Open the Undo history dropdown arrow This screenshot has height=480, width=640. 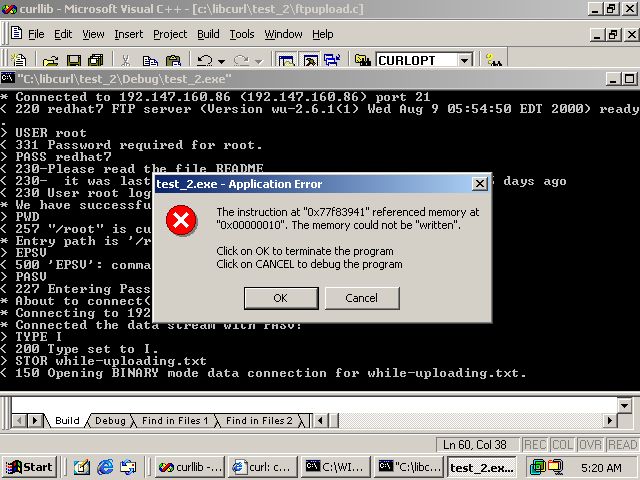[221, 61]
